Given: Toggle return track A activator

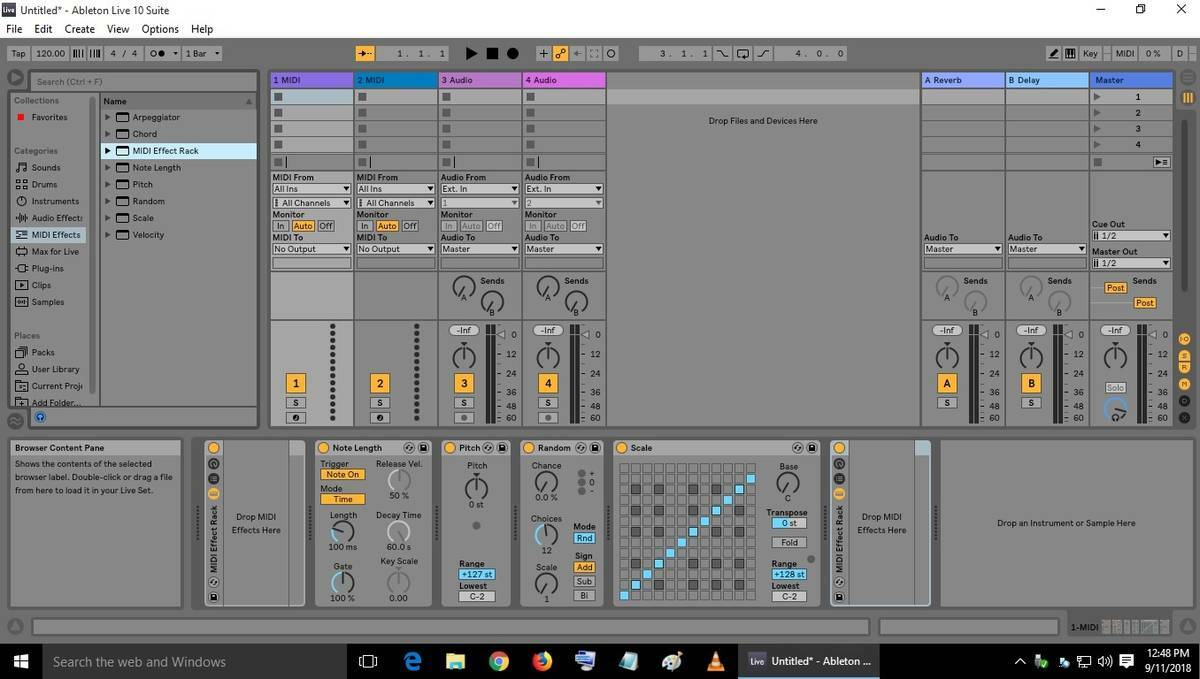Looking at the screenshot, I should [x=947, y=383].
